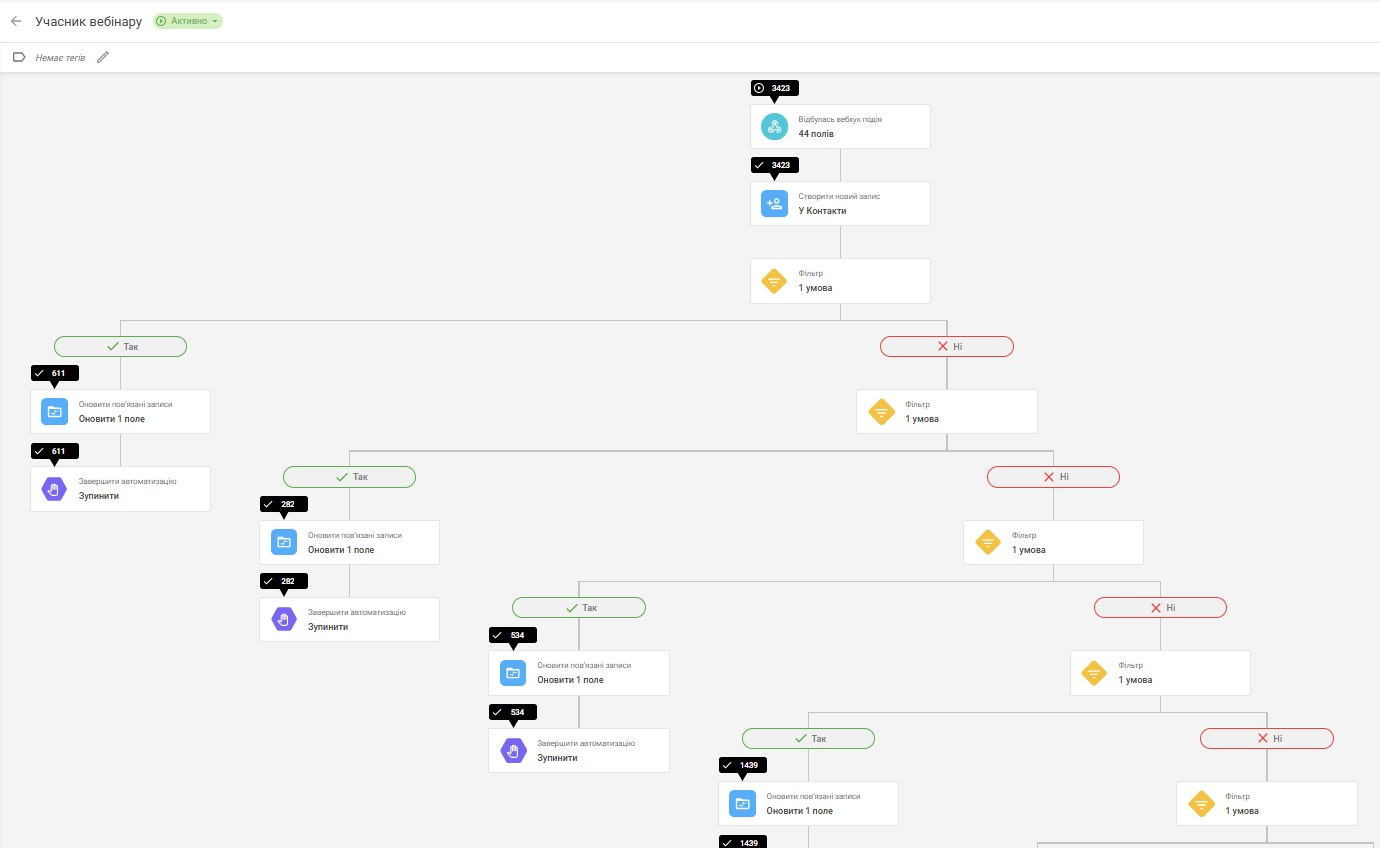
Task: Select the Ні branch opposite the 611 Так branch
Action: click(947, 347)
